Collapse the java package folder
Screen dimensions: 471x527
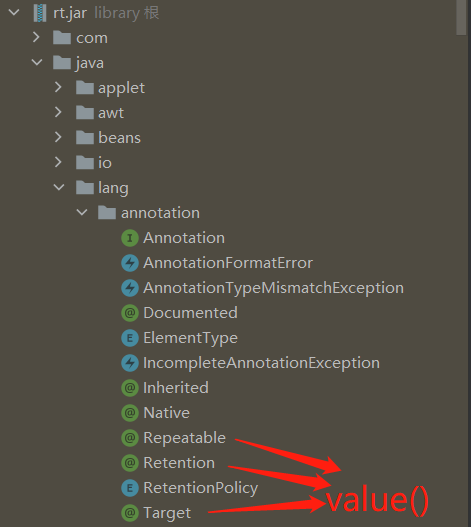37,62
